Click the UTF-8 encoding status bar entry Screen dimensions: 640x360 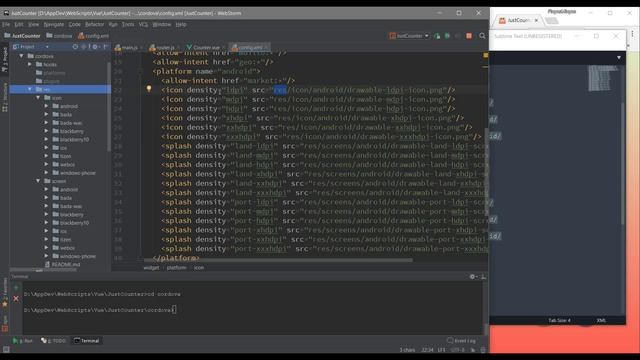[x=458, y=350]
